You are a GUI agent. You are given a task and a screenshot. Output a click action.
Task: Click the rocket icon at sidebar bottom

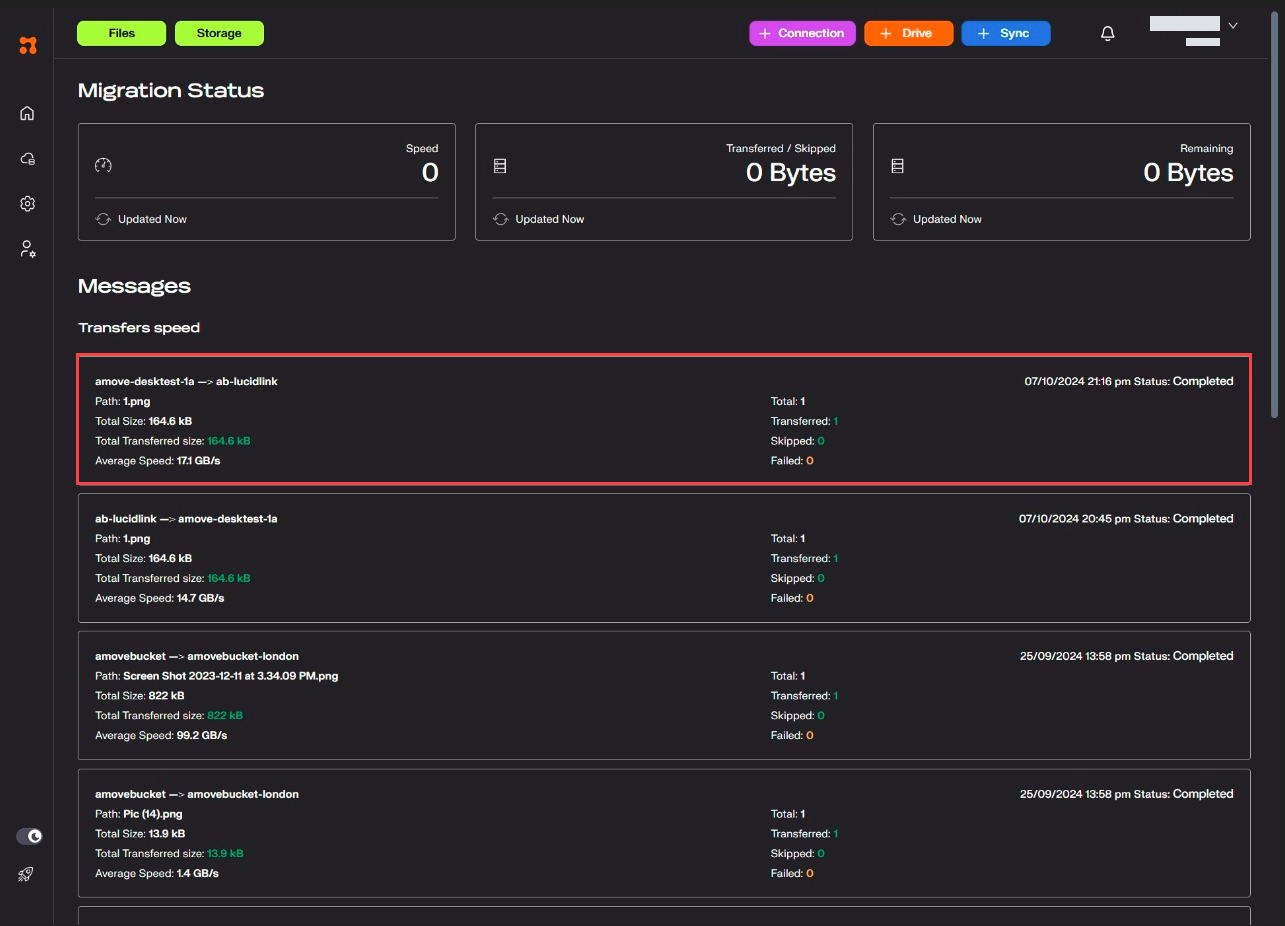(27, 874)
